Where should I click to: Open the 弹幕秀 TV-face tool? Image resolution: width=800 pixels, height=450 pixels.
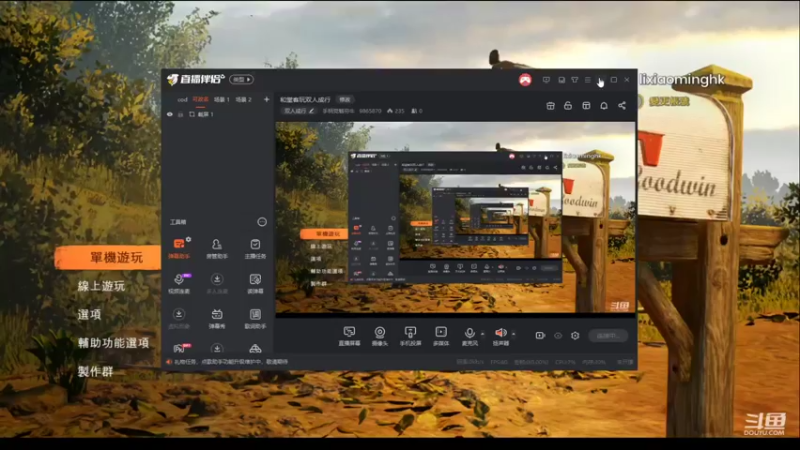(x=217, y=317)
